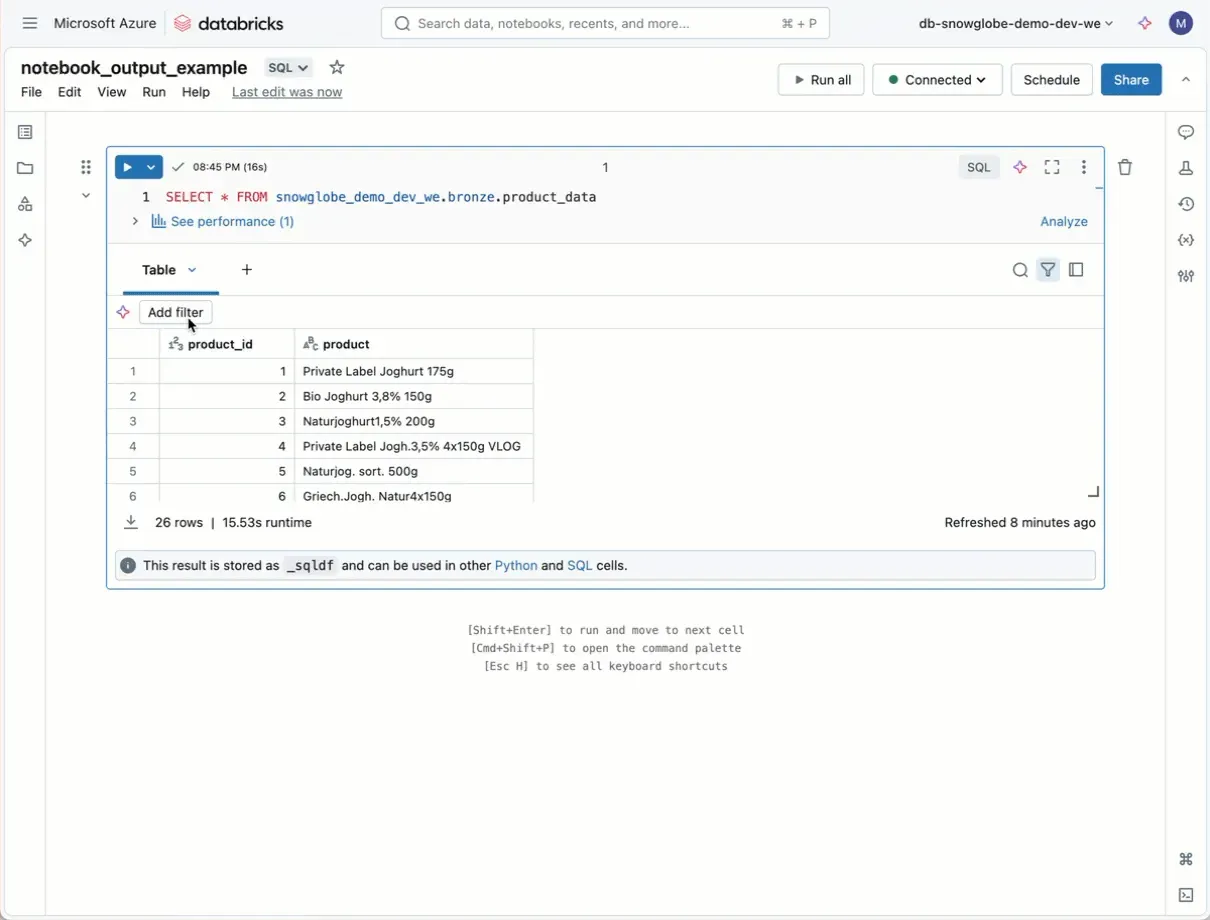The height and width of the screenshot is (920, 1210).
Task: Run the cell with play button
Action: (128, 167)
